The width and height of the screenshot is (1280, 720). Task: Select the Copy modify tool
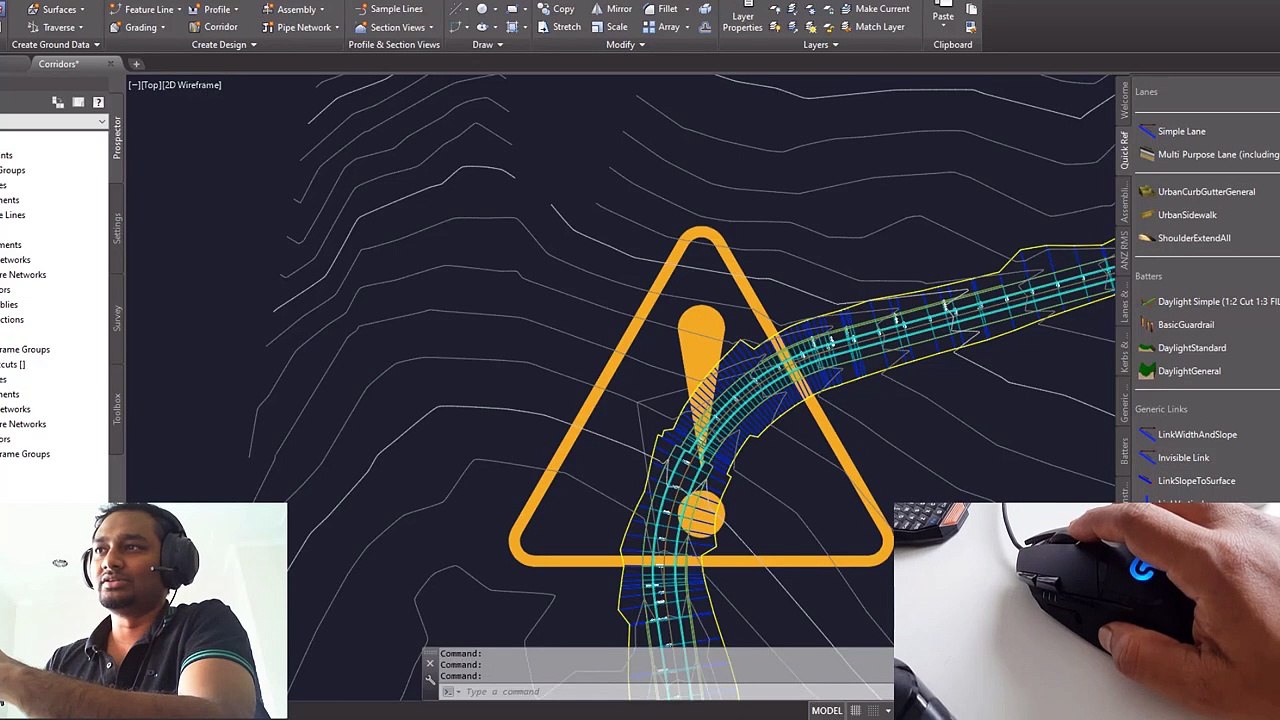pyautogui.click(x=556, y=9)
